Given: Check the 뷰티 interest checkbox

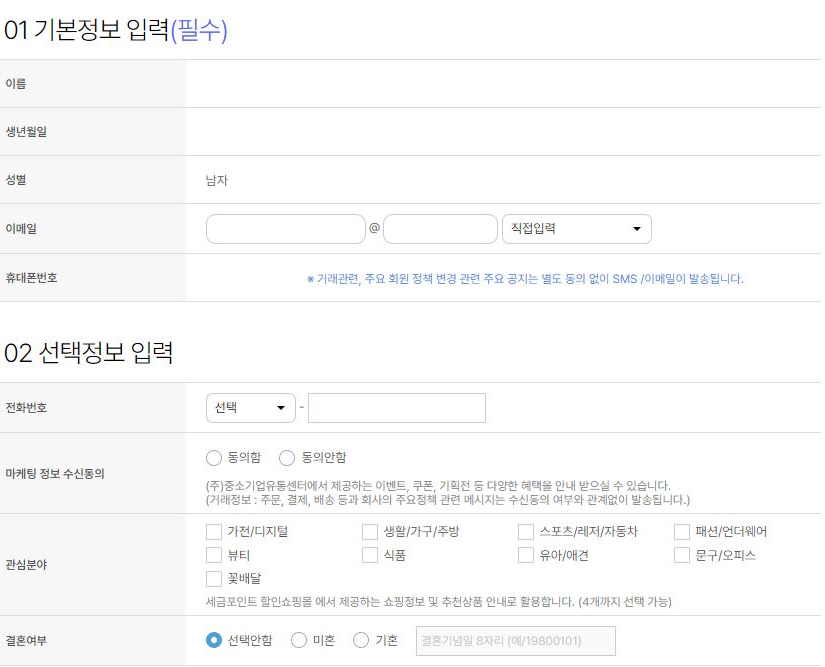Looking at the screenshot, I should pos(214,555).
